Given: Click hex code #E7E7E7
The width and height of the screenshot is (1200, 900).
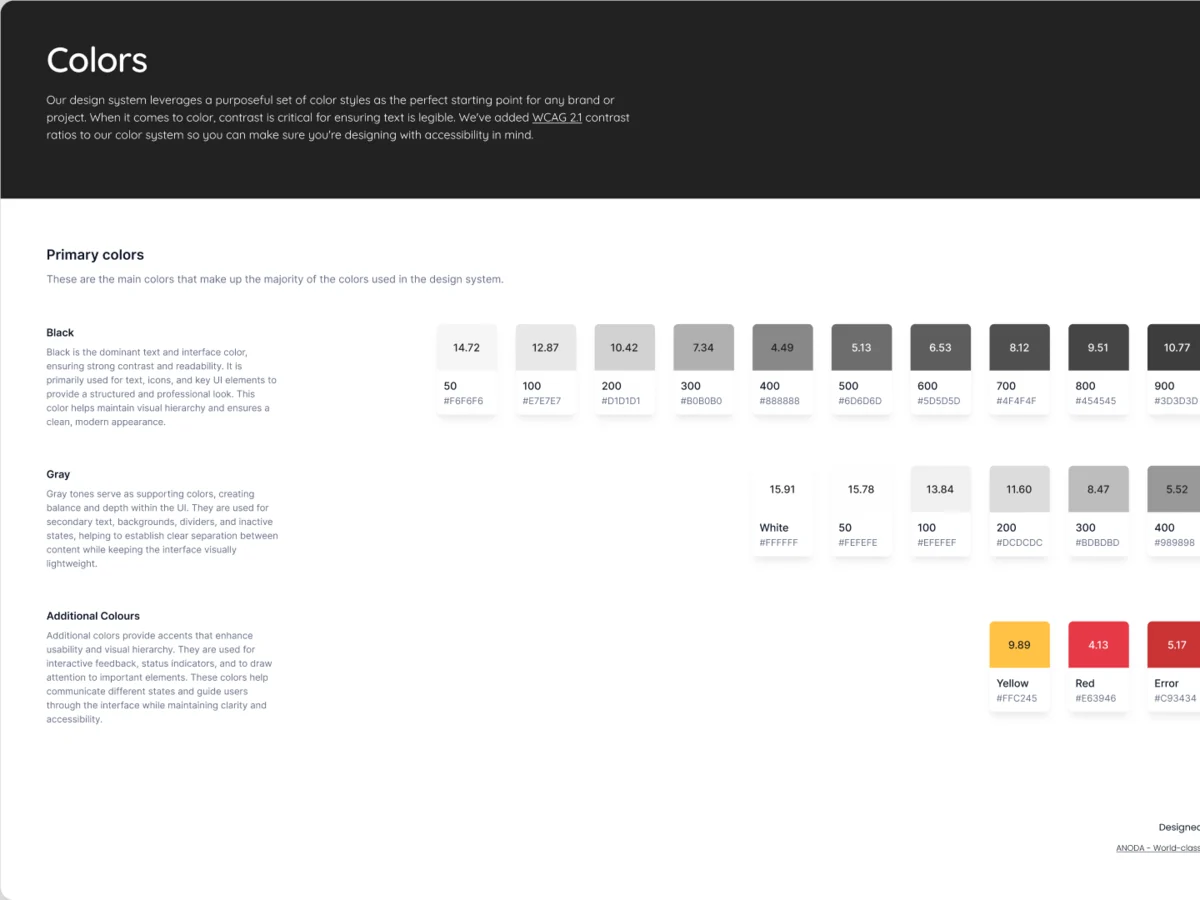Looking at the screenshot, I should click(x=542, y=401).
